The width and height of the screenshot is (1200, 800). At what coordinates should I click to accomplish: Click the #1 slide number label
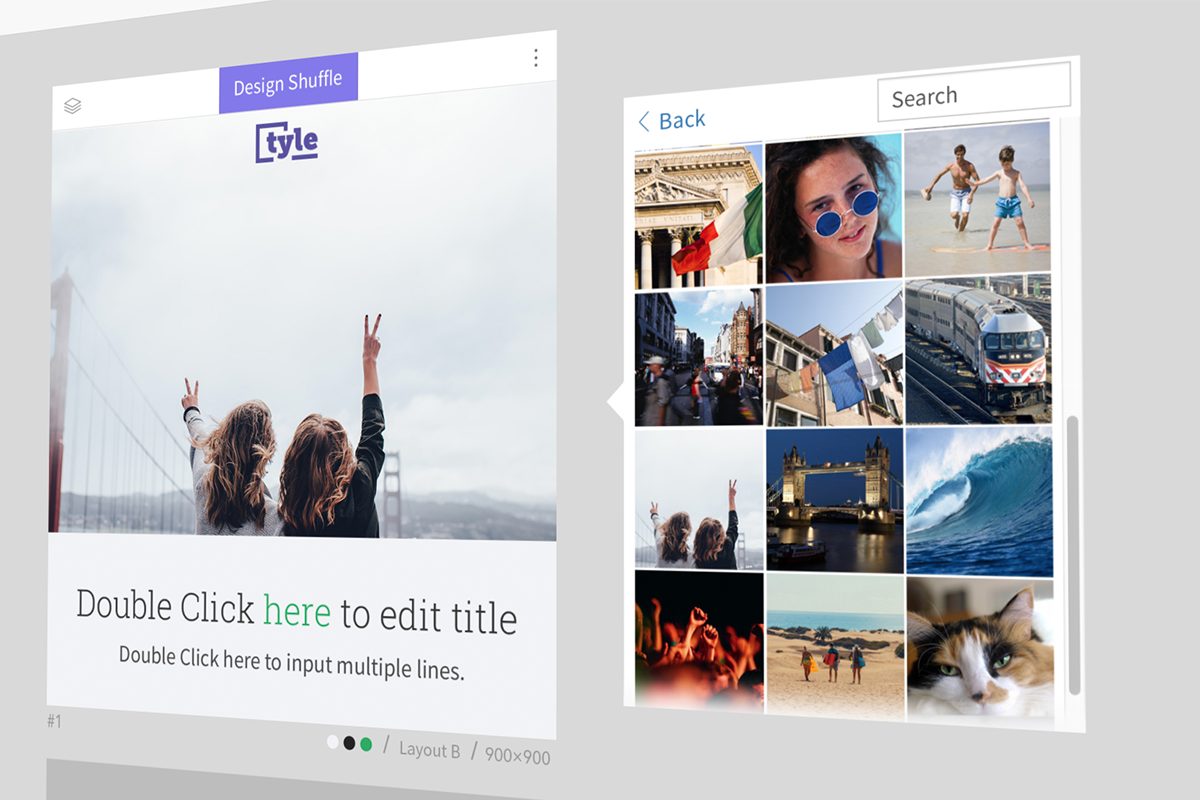54,720
